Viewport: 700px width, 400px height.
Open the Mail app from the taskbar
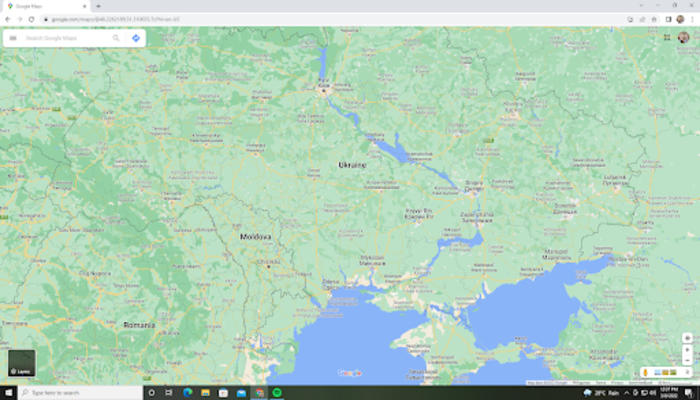[x=242, y=393]
